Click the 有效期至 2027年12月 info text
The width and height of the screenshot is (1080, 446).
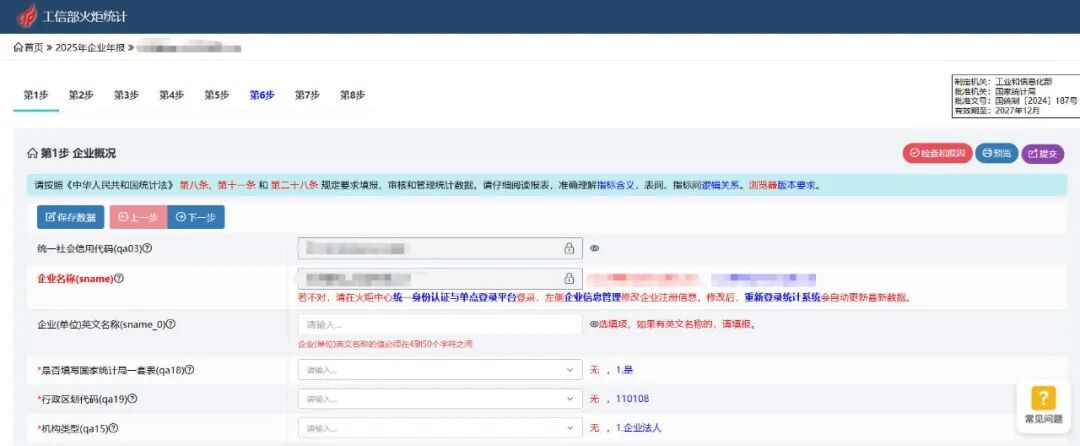pyautogui.click(x=997, y=110)
